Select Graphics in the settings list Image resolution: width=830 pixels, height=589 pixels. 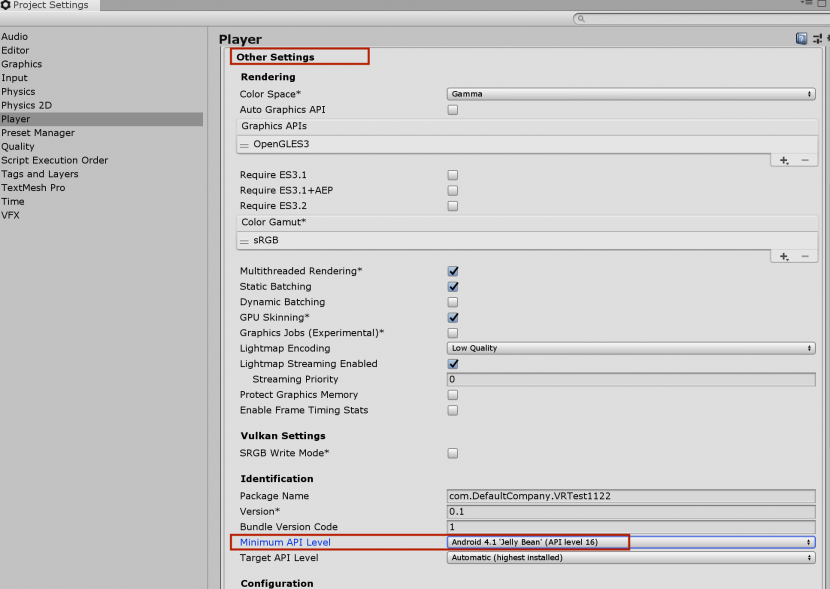(22, 64)
